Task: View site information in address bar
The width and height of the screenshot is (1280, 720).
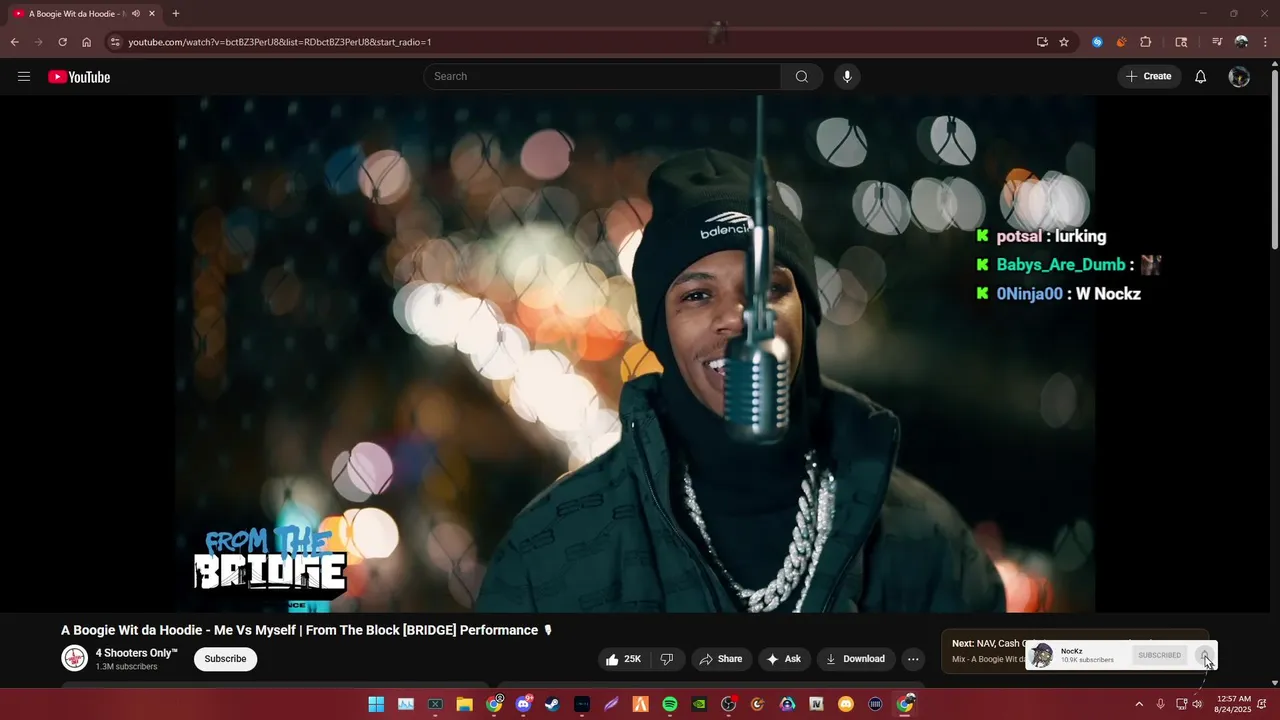Action: pos(115,42)
